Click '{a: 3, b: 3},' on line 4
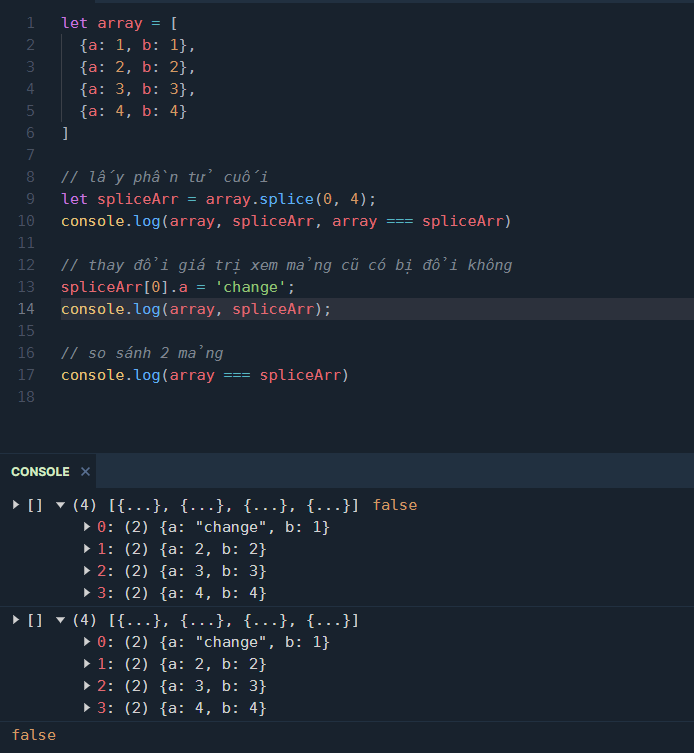 click(137, 89)
